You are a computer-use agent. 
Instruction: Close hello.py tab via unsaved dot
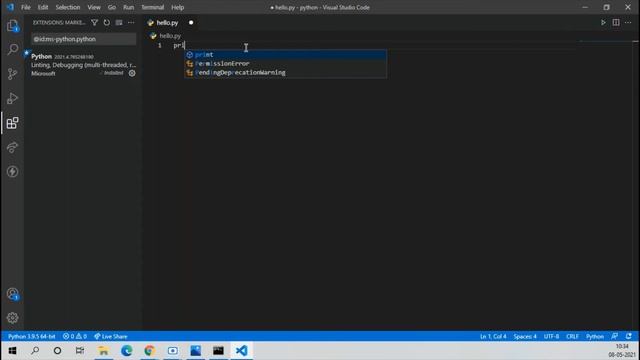pyautogui.click(x=191, y=23)
